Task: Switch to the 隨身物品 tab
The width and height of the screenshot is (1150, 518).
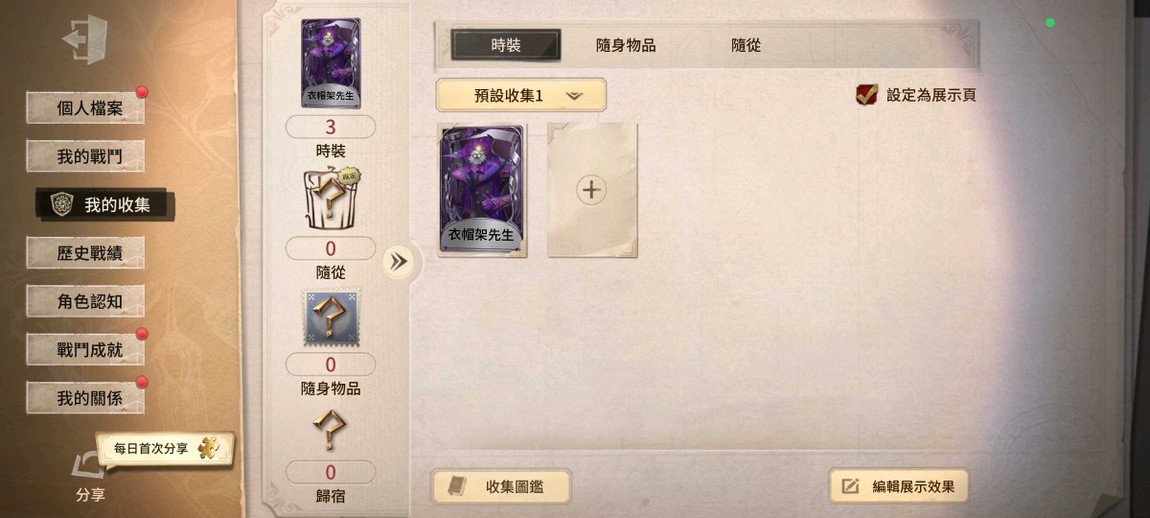Action: [x=626, y=45]
